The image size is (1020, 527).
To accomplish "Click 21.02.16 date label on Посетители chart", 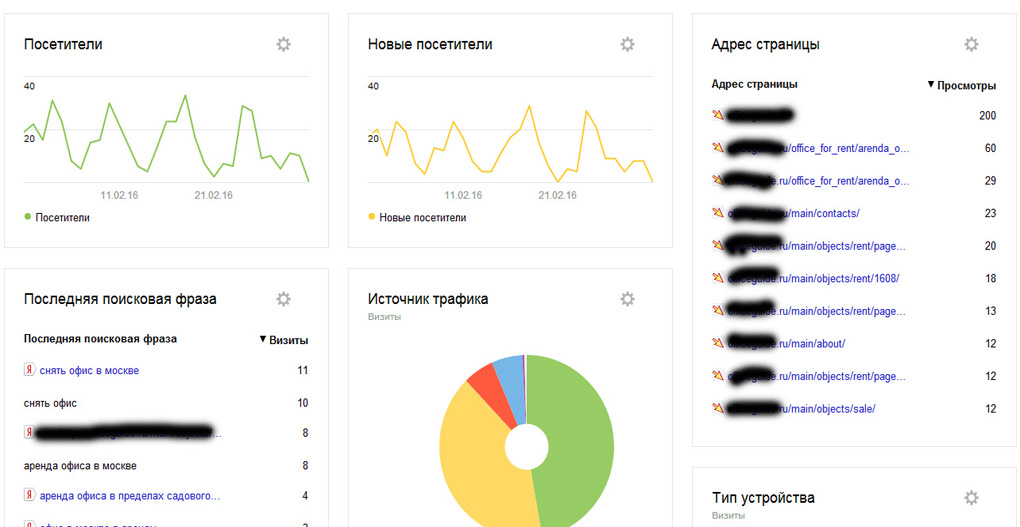I will [213, 195].
